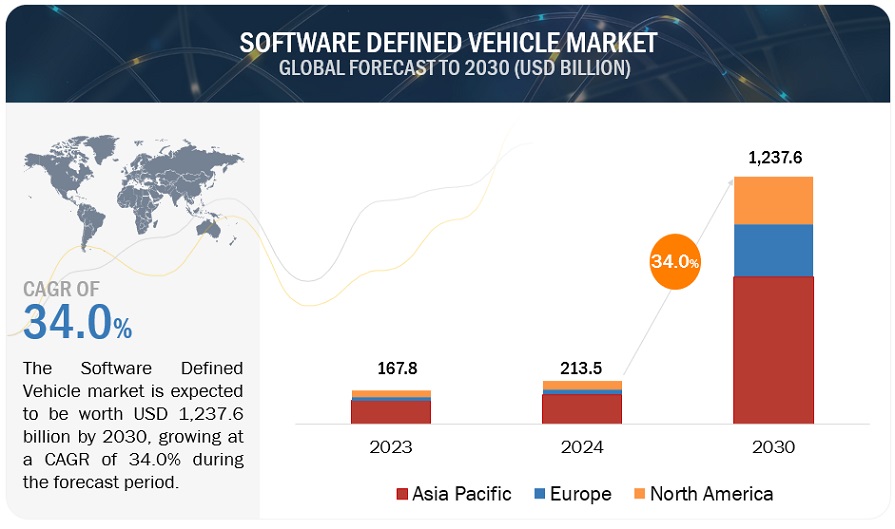Select the blue Europe legend swatch
This screenshot has width=895, height=529.
(x=540, y=494)
